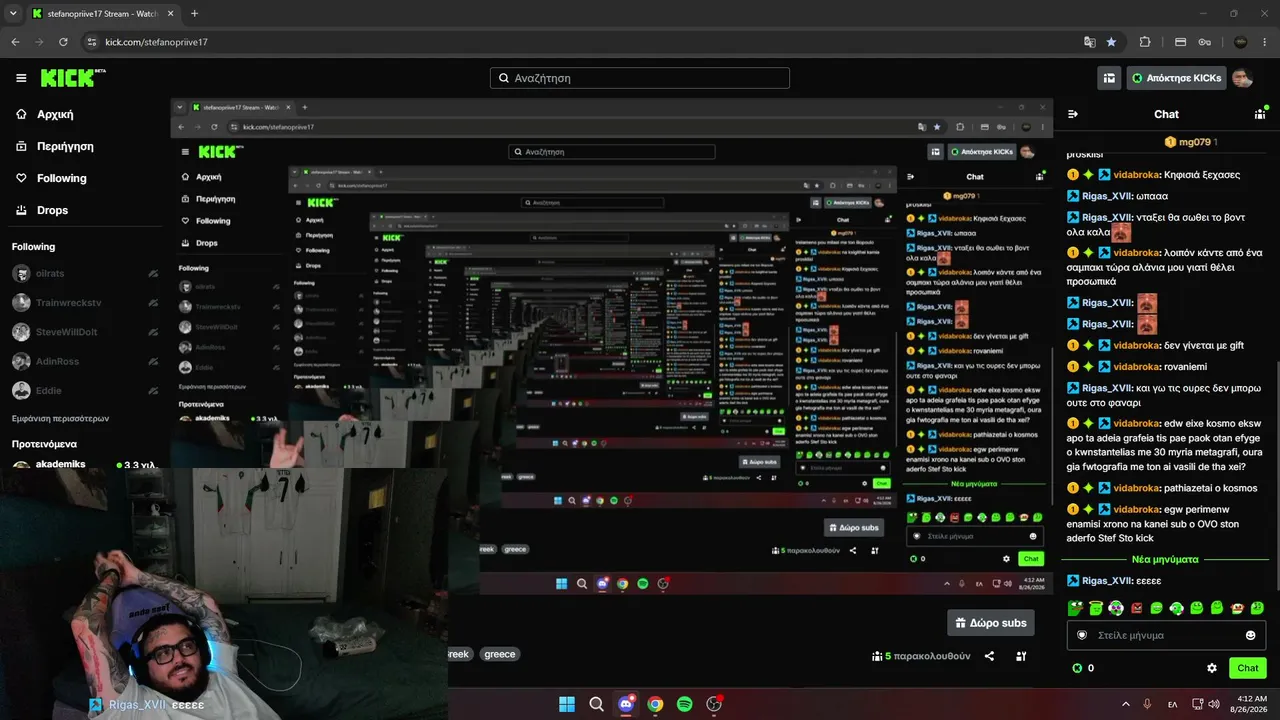This screenshot has width=1280, height=720.
Task: Open chat settings gear icon
Action: coord(1212,668)
